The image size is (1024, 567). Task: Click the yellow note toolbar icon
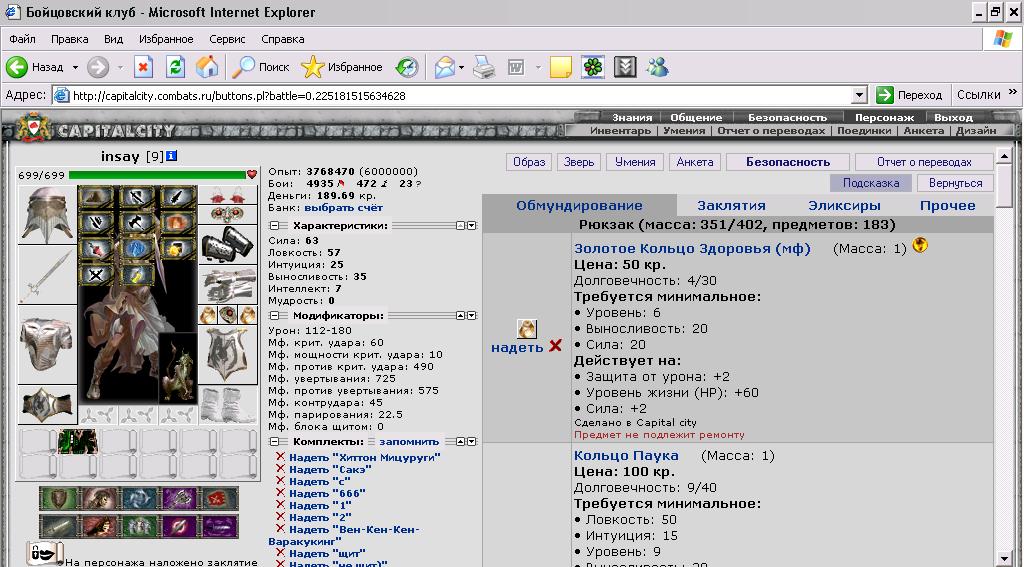[x=560, y=67]
